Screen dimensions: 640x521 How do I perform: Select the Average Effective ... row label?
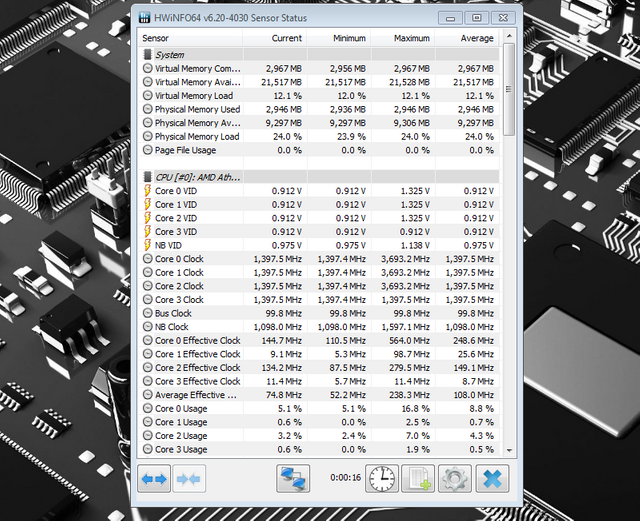[x=196, y=395]
